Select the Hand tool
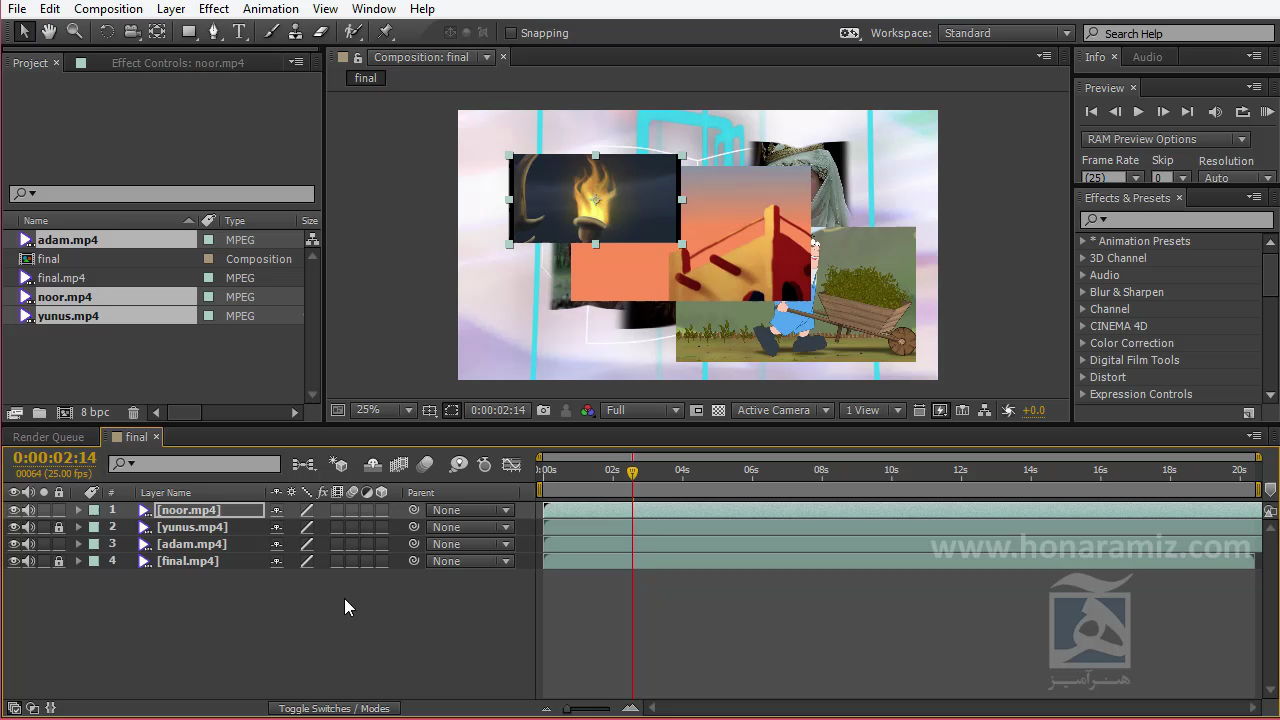The width and height of the screenshot is (1280, 720). pyautogui.click(x=49, y=32)
